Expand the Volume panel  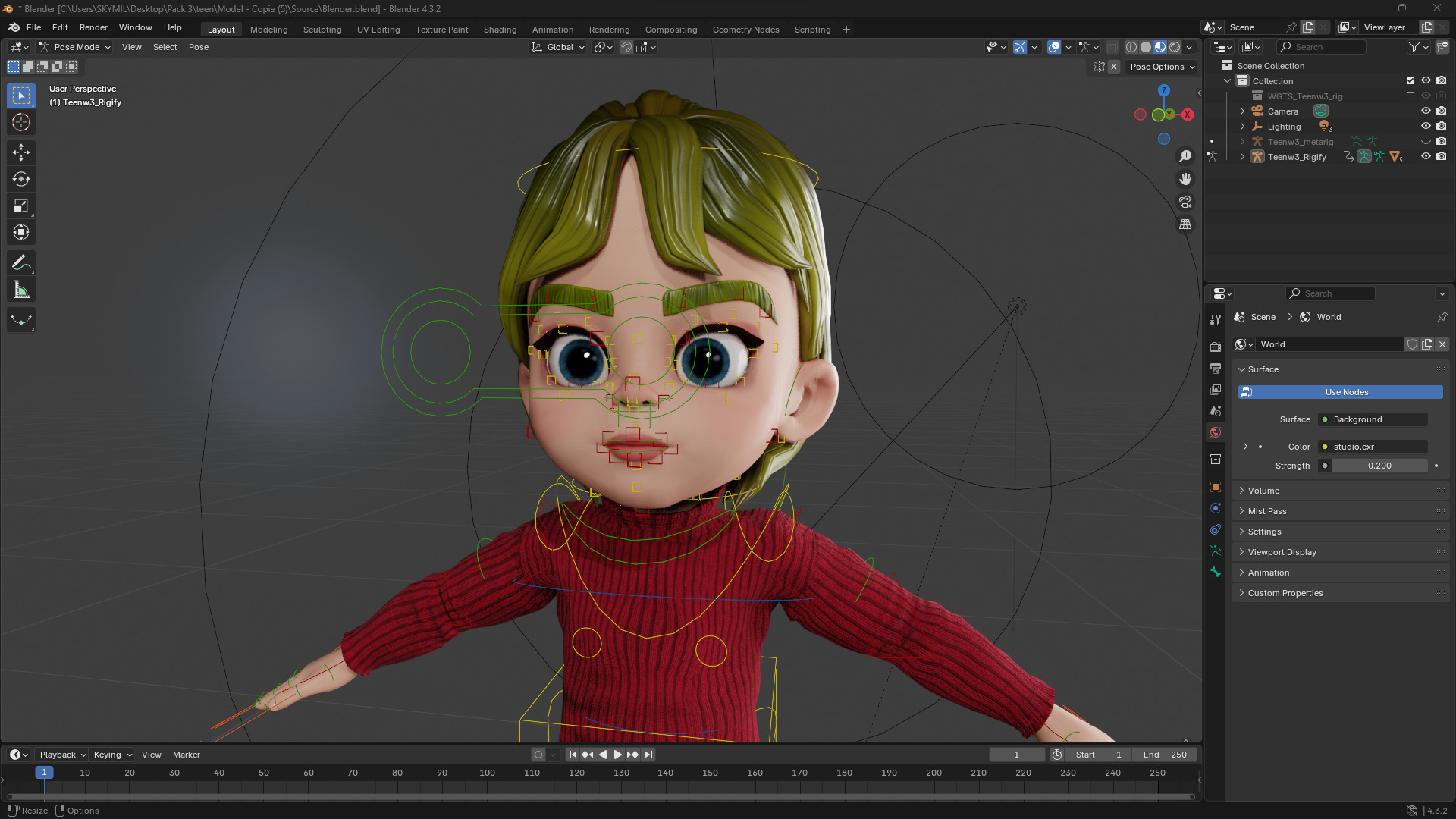[x=1340, y=491]
